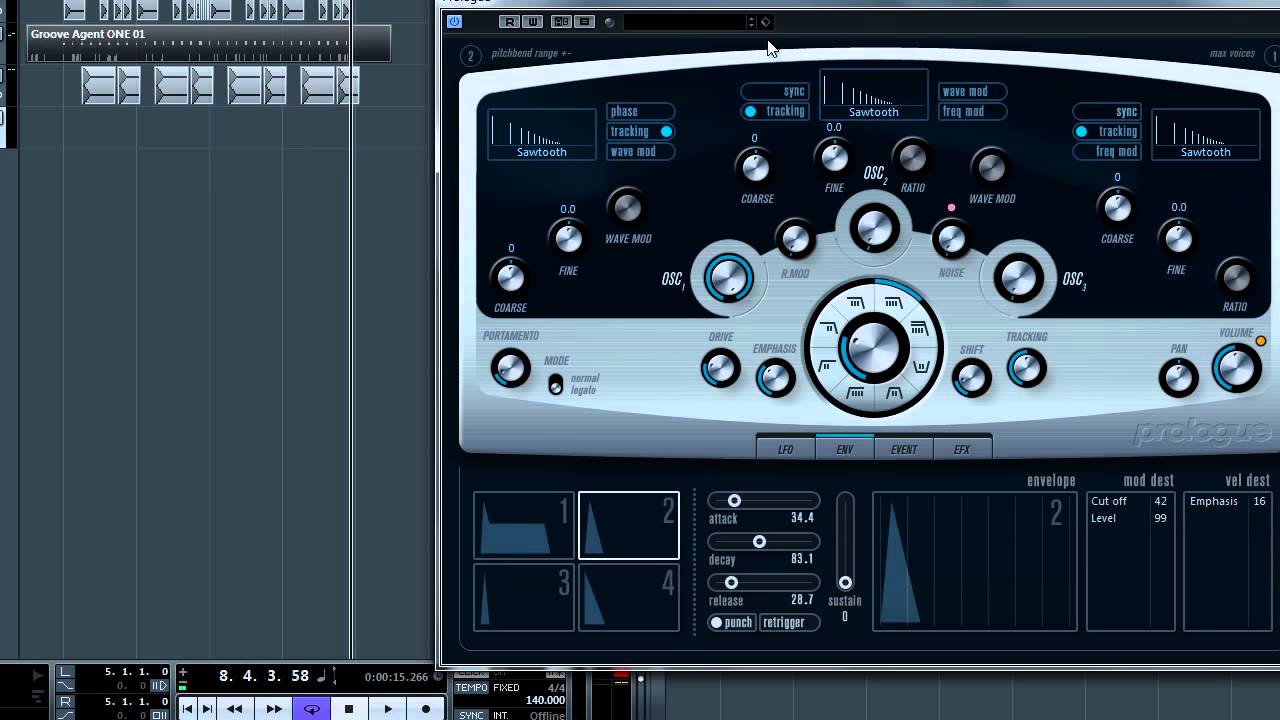Toggle OSC 2 tracking button
Viewport: 1280px width, 720px height.
point(775,111)
